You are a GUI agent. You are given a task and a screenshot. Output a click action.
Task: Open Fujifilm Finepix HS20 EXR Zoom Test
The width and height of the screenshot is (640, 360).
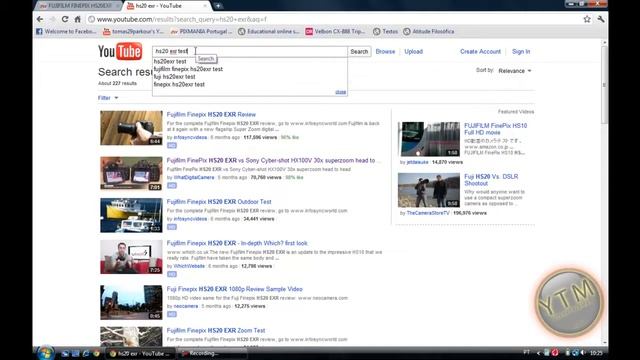click(216, 331)
